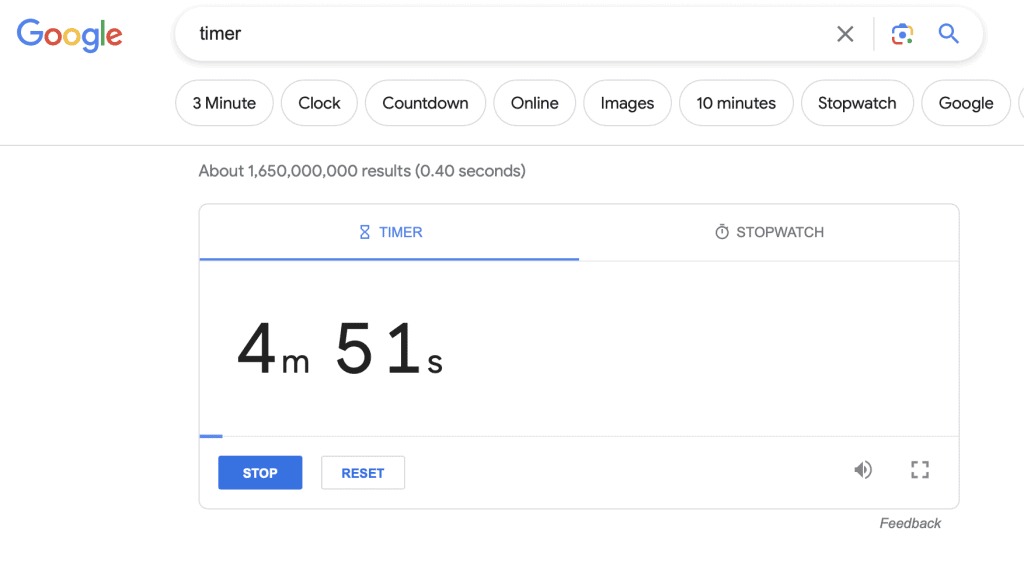Open Google Lens image search
This screenshot has height=569, width=1024.
pos(902,34)
